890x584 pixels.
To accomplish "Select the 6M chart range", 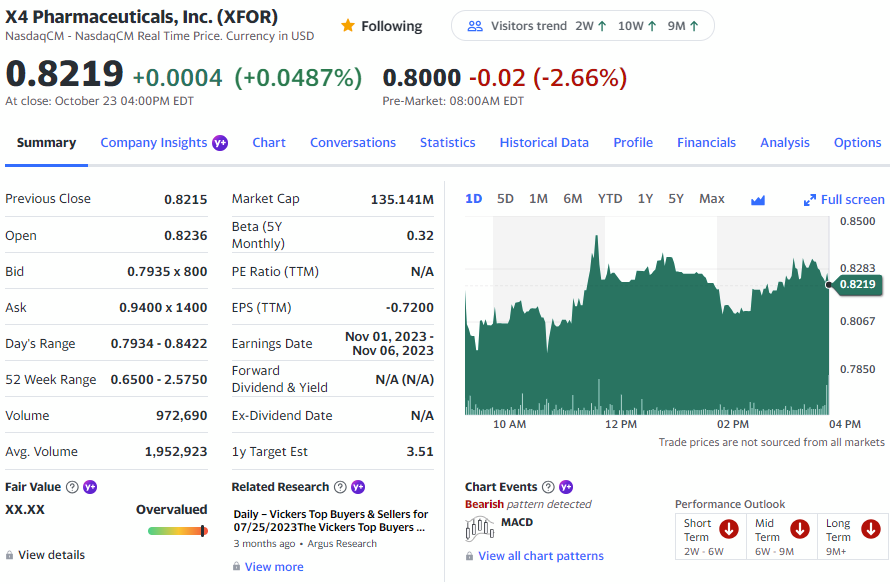I will [x=573, y=199].
